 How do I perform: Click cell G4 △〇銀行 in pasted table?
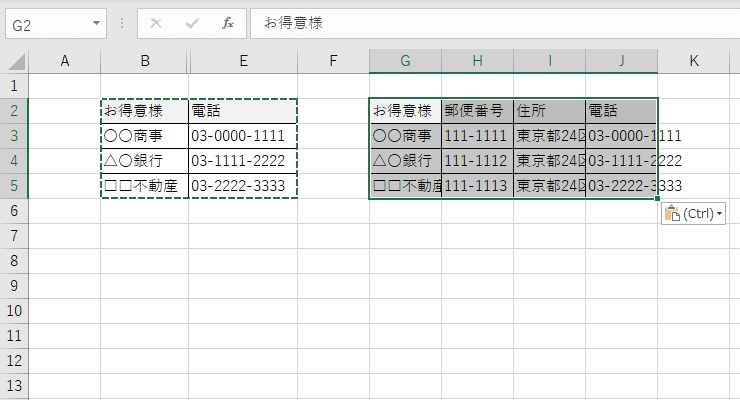coord(405,161)
